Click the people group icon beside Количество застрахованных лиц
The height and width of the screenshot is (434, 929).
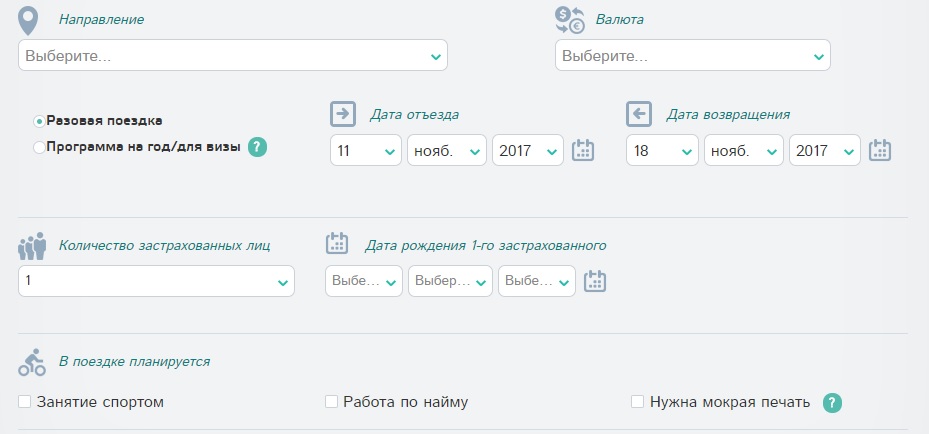point(32,246)
